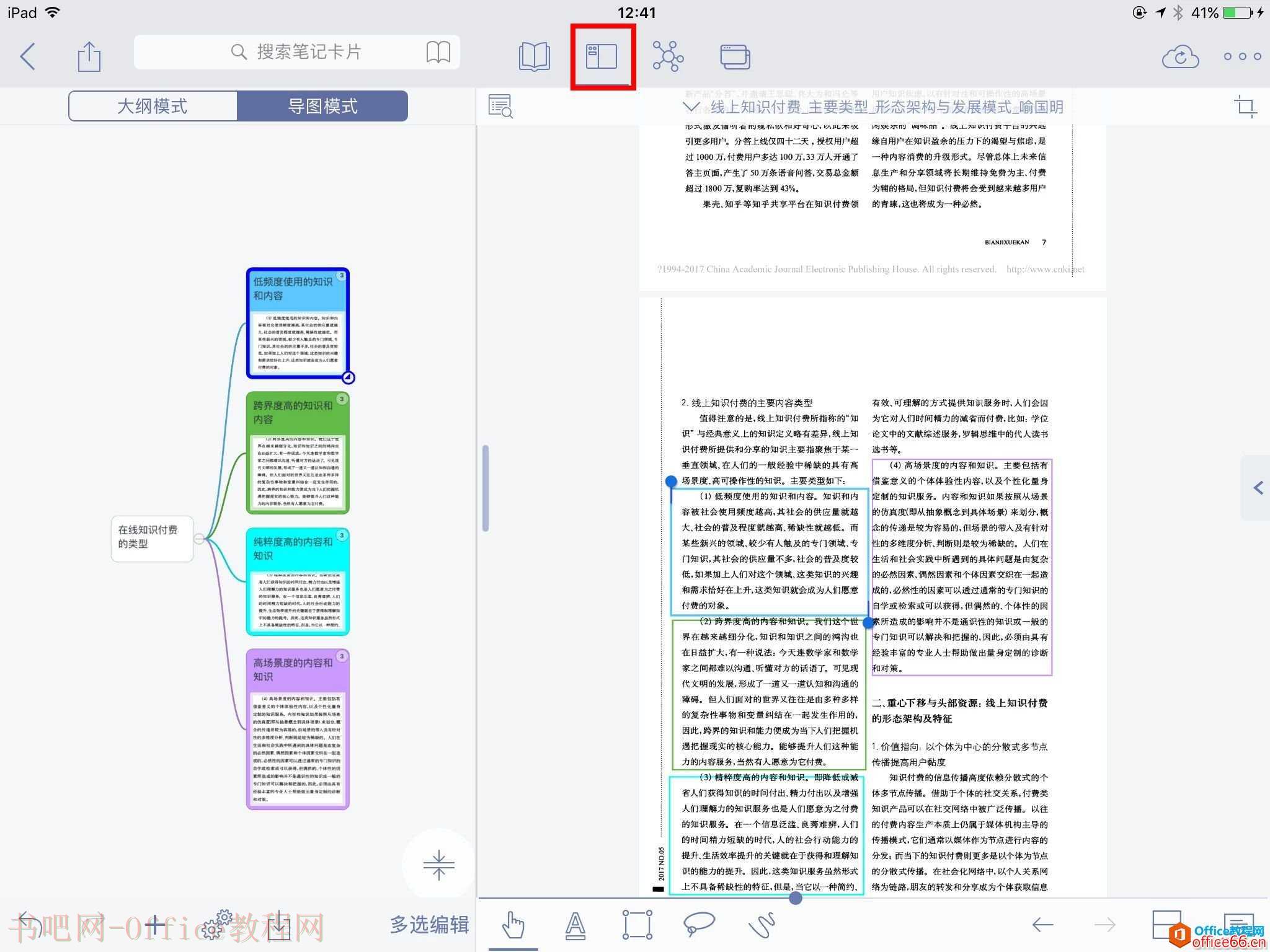
Task: Tap the purple-boxed excerpt (4) 高场景度
Action: coord(962,567)
